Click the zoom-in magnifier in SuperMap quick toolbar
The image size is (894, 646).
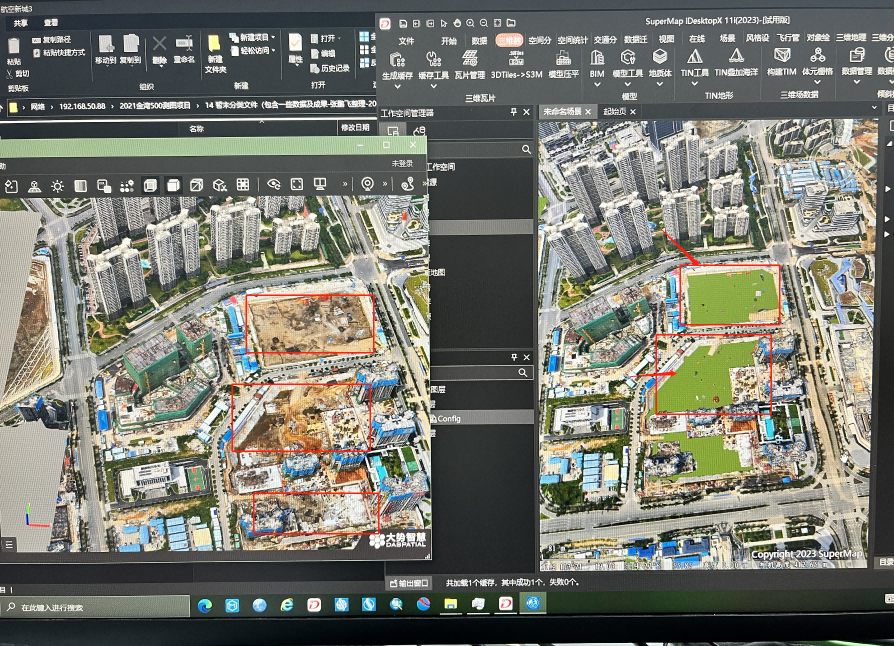pyautogui.click(x=470, y=23)
